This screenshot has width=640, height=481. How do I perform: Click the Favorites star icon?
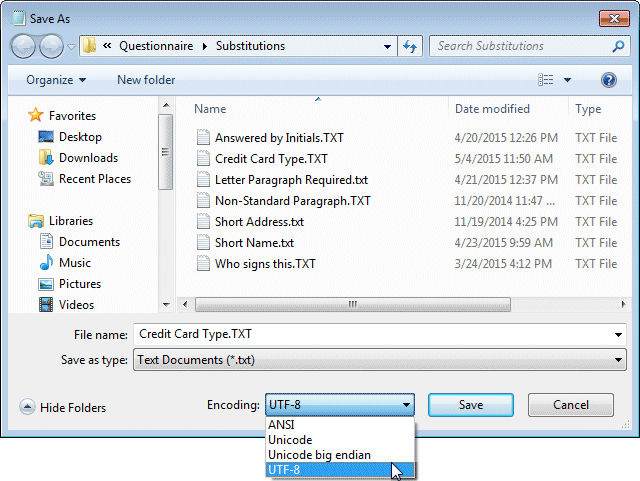pos(36,115)
